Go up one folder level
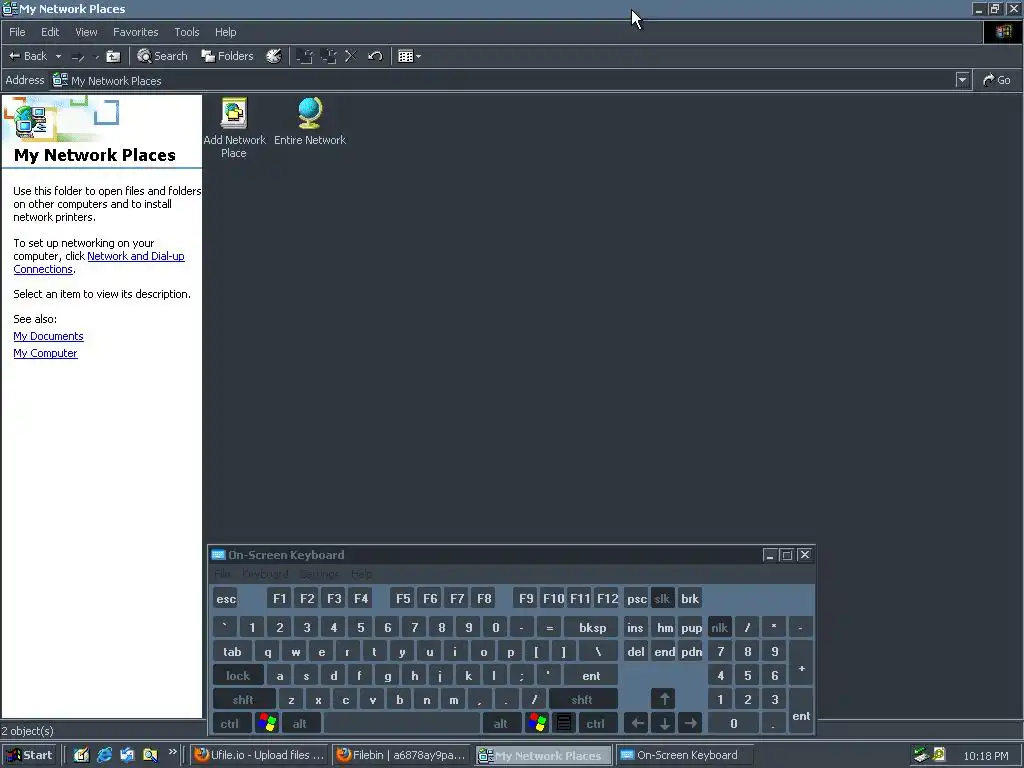 click(x=113, y=56)
